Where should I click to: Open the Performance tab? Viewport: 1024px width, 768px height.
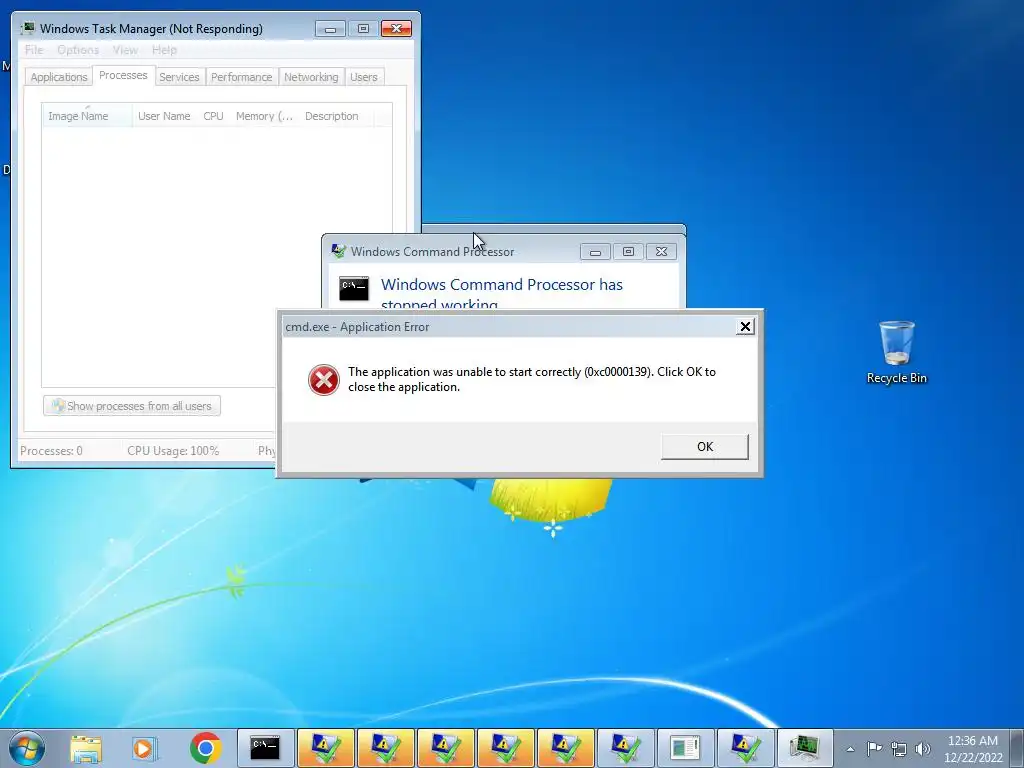coord(242,77)
